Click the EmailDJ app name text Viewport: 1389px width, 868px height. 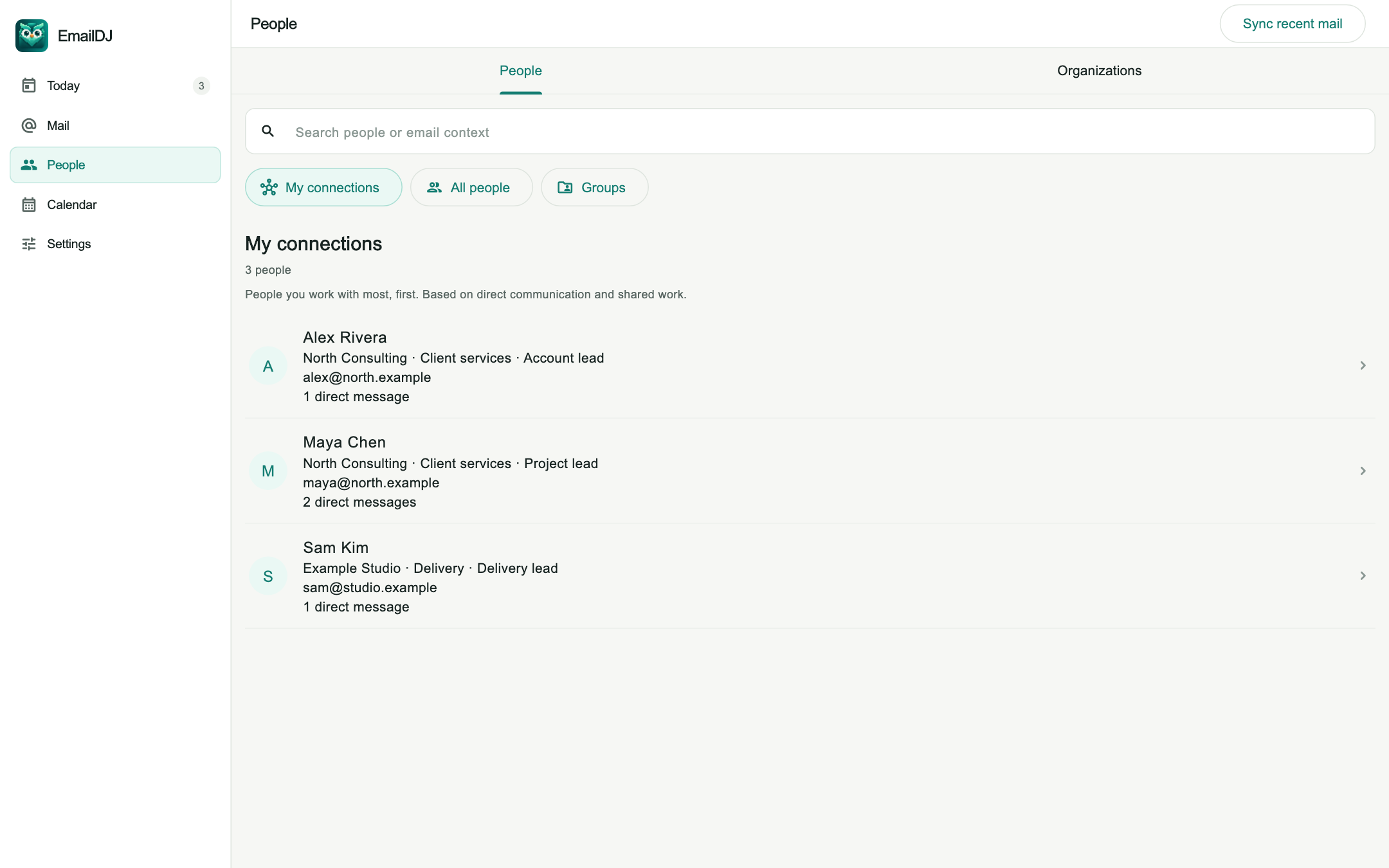click(85, 35)
